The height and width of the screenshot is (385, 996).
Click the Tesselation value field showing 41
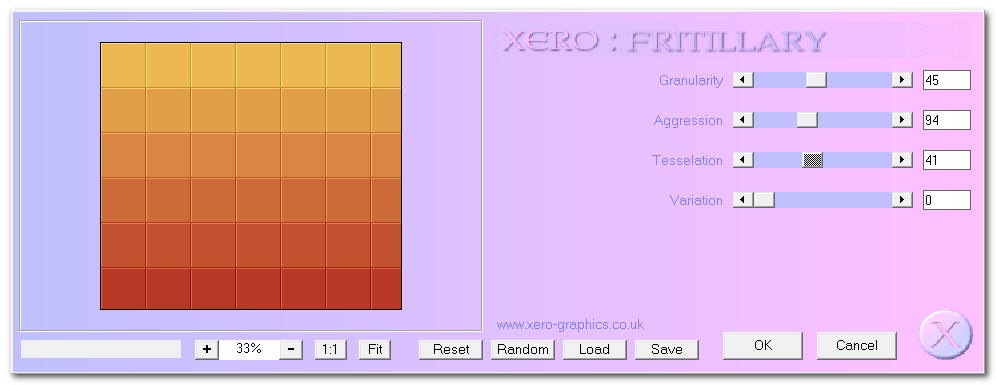pyautogui.click(x=946, y=160)
